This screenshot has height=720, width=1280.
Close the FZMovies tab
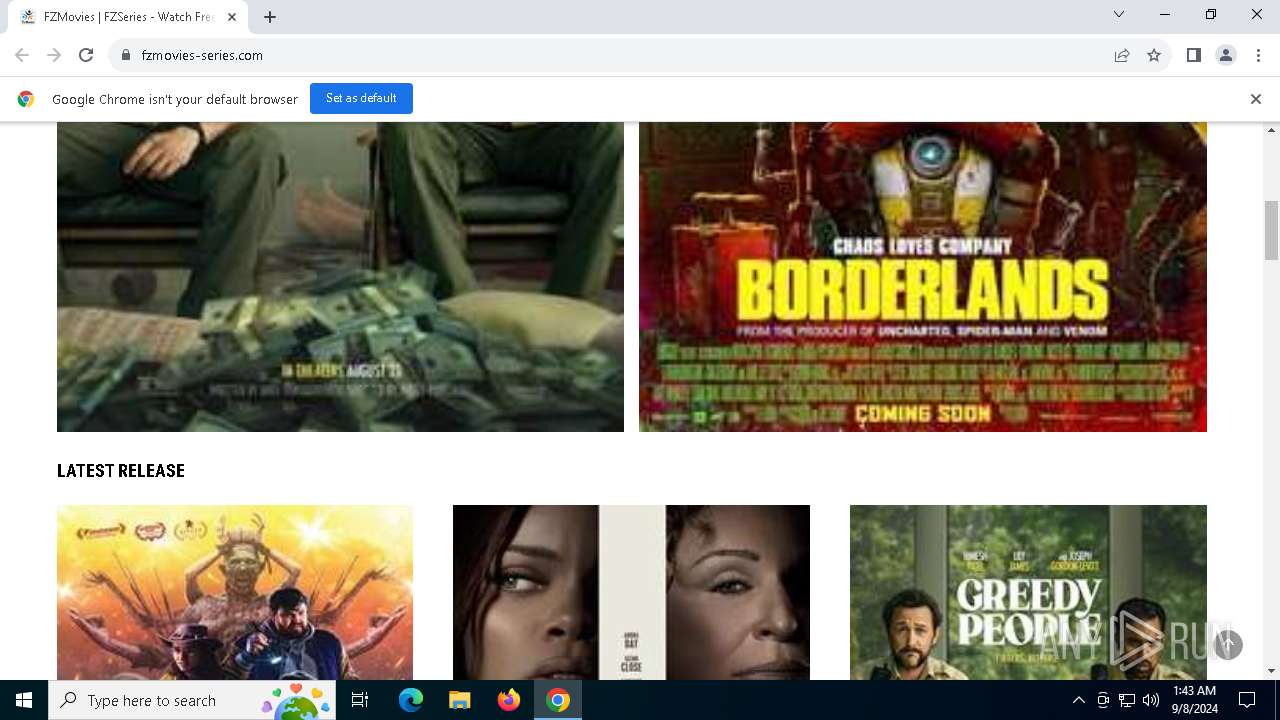[232, 17]
